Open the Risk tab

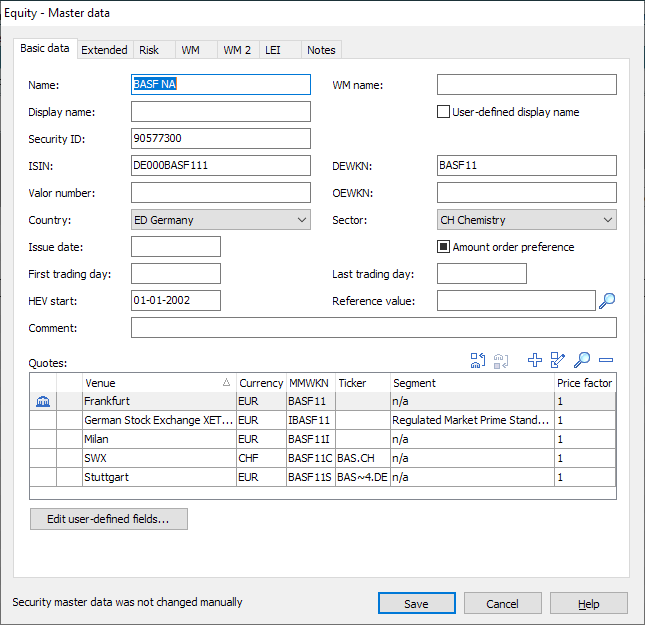point(149,50)
